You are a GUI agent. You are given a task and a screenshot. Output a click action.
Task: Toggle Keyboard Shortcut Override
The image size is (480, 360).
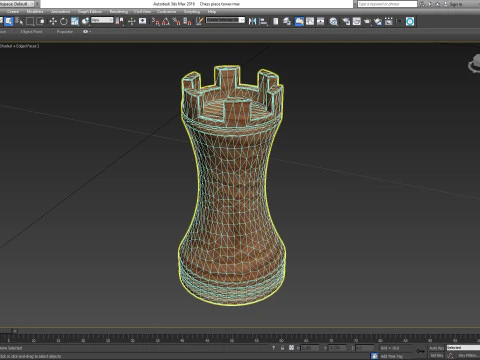pyautogui.click(x=143, y=21)
